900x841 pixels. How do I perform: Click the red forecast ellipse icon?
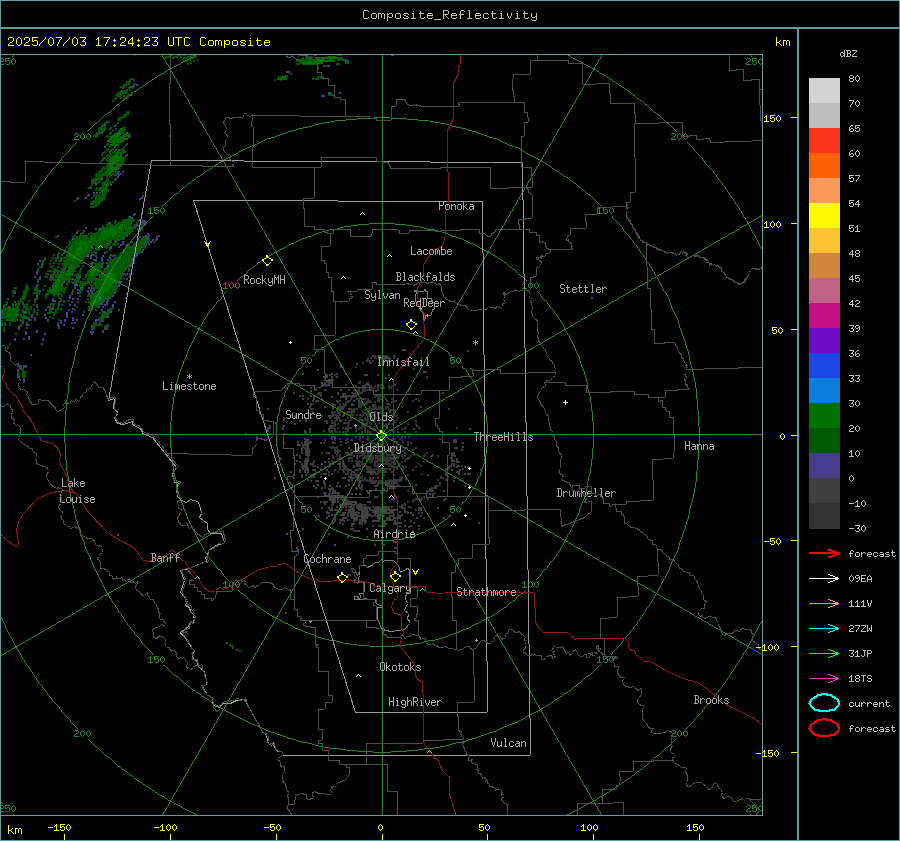824,728
